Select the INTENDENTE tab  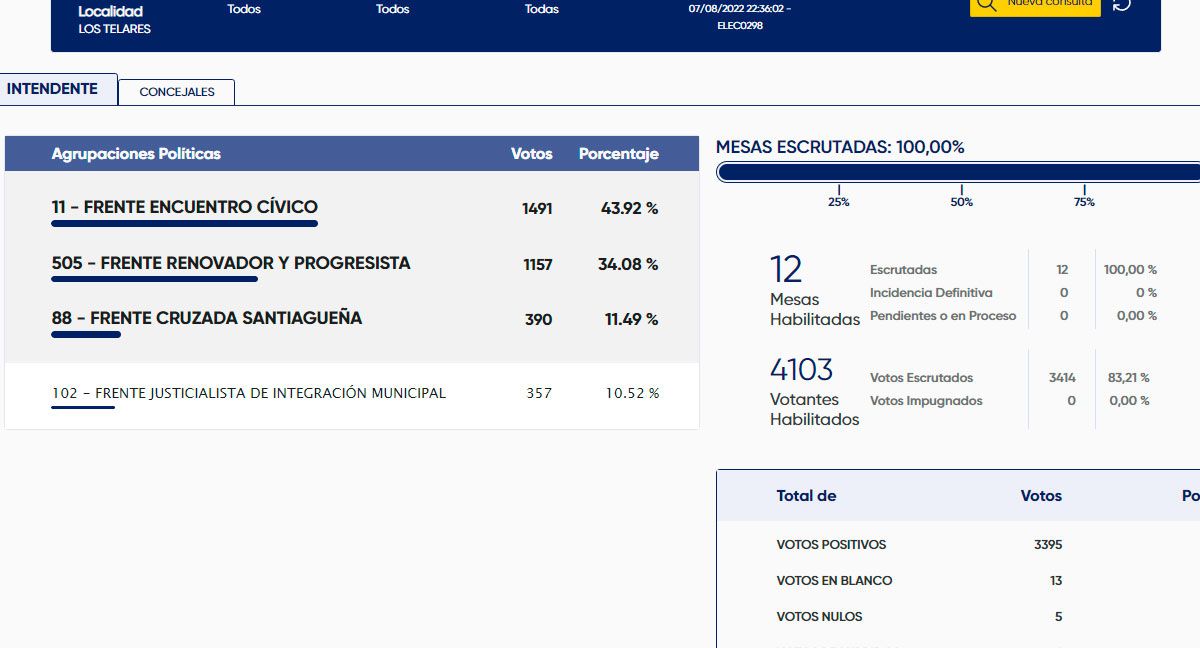click(53, 89)
